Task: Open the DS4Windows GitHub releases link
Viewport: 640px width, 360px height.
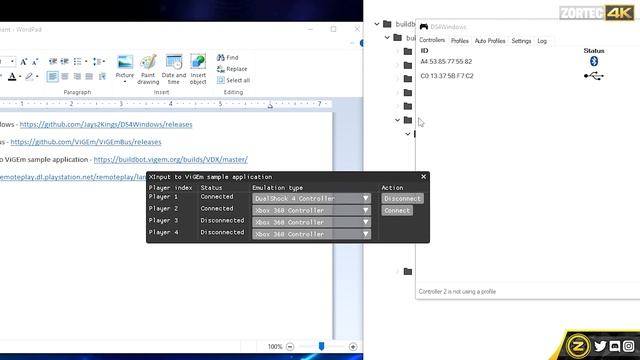Action: pyautogui.click(x=106, y=124)
